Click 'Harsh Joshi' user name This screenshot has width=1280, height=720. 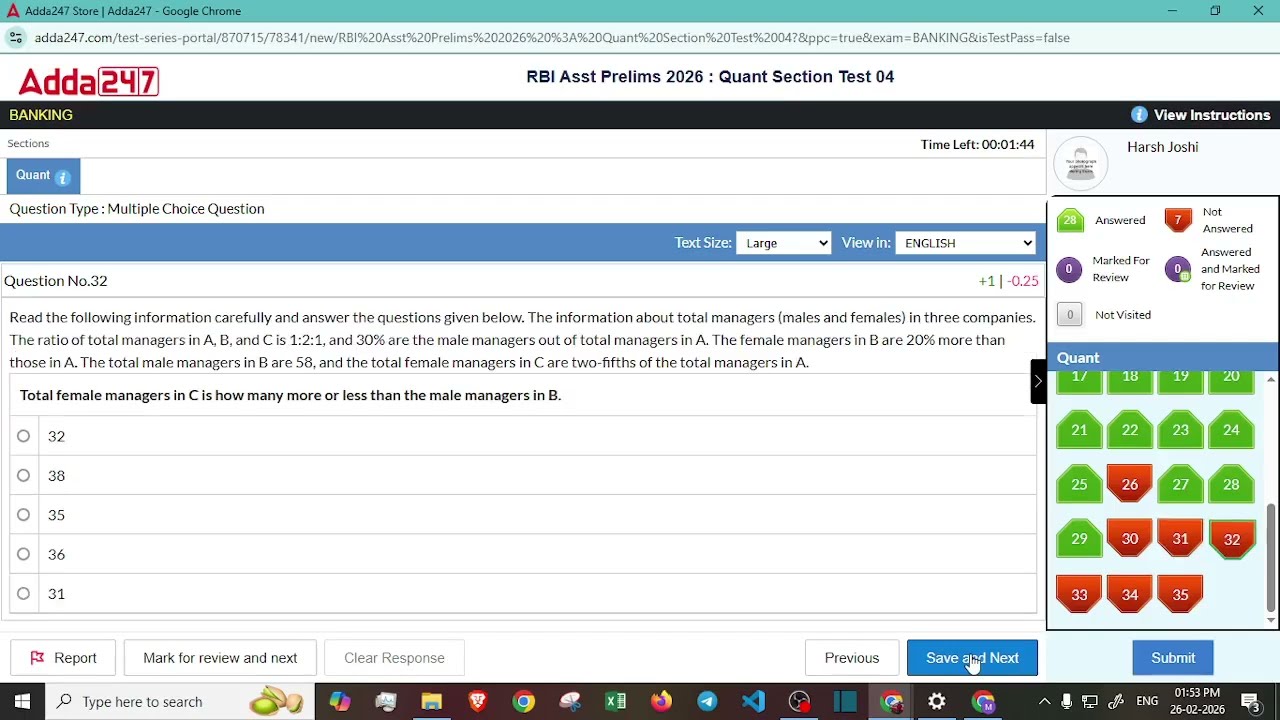[x=1163, y=147]
